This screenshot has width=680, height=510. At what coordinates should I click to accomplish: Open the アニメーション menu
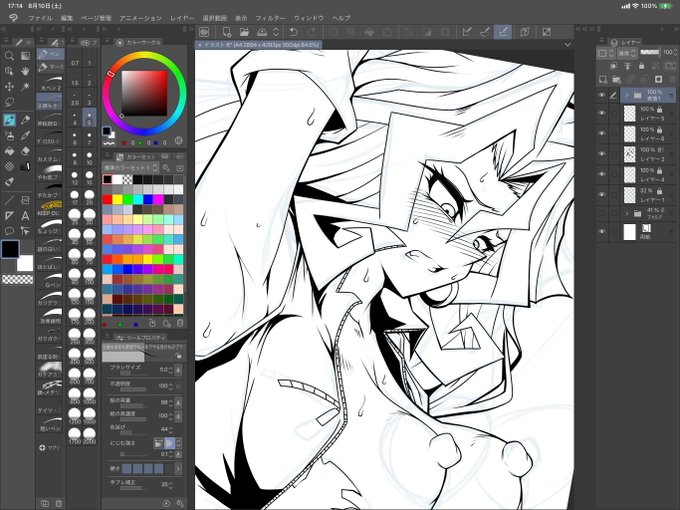pyautogui.click(x=141, y=18)
